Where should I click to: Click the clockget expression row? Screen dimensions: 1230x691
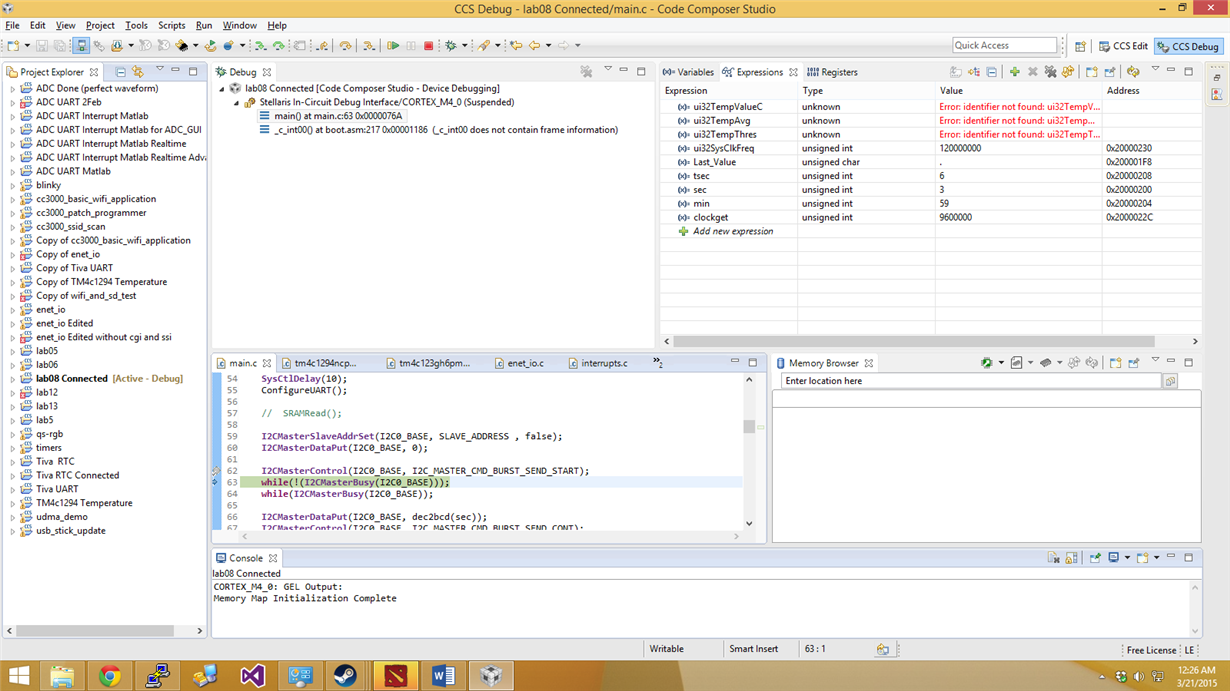930,217
